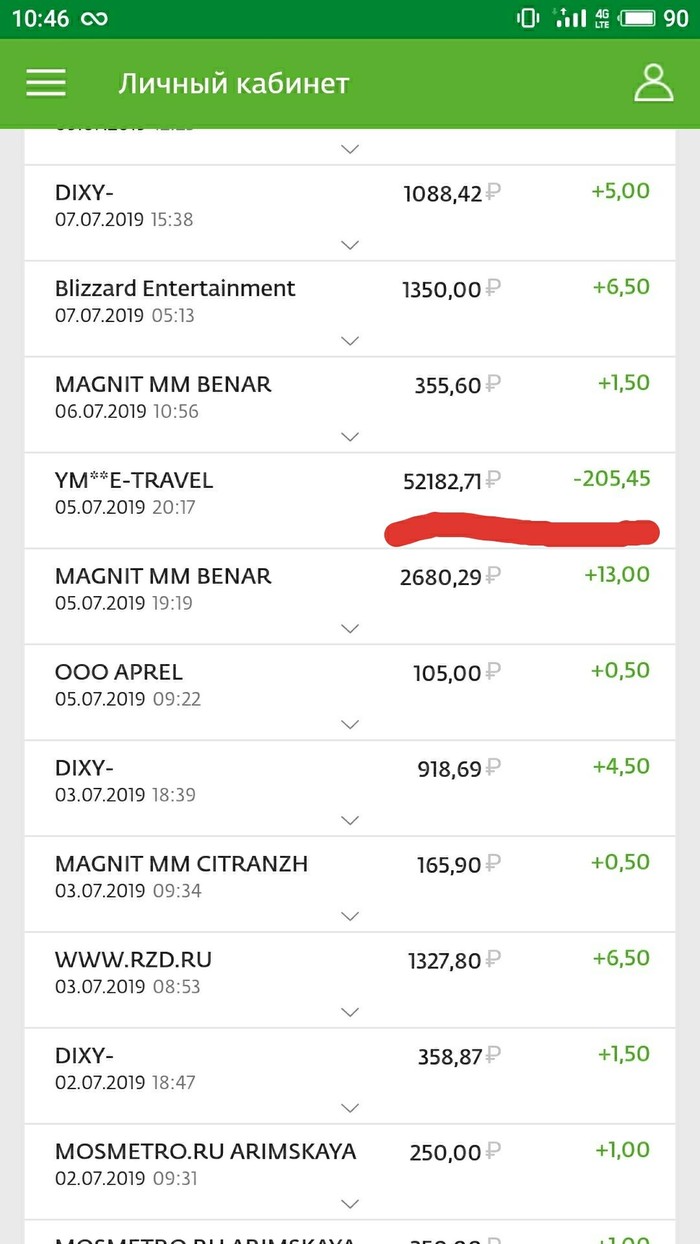Tap the infinity icon in status bar
The height and width of the screenshot is (1244, 700).
94,18
